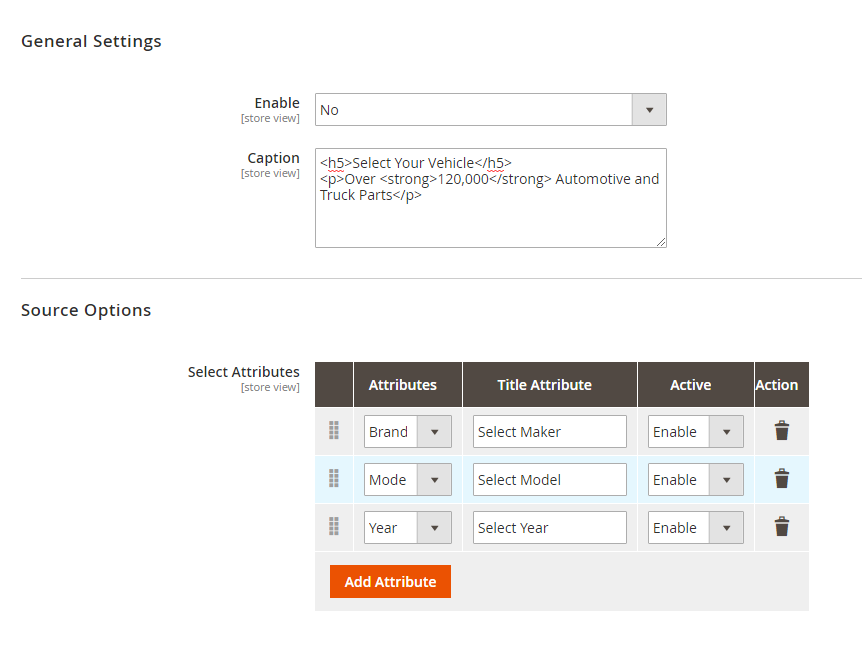Image resolution: width=862 pixels, height=665 pixels.
Task: Open the Year attribute dropdown
Action: point(407,528)
